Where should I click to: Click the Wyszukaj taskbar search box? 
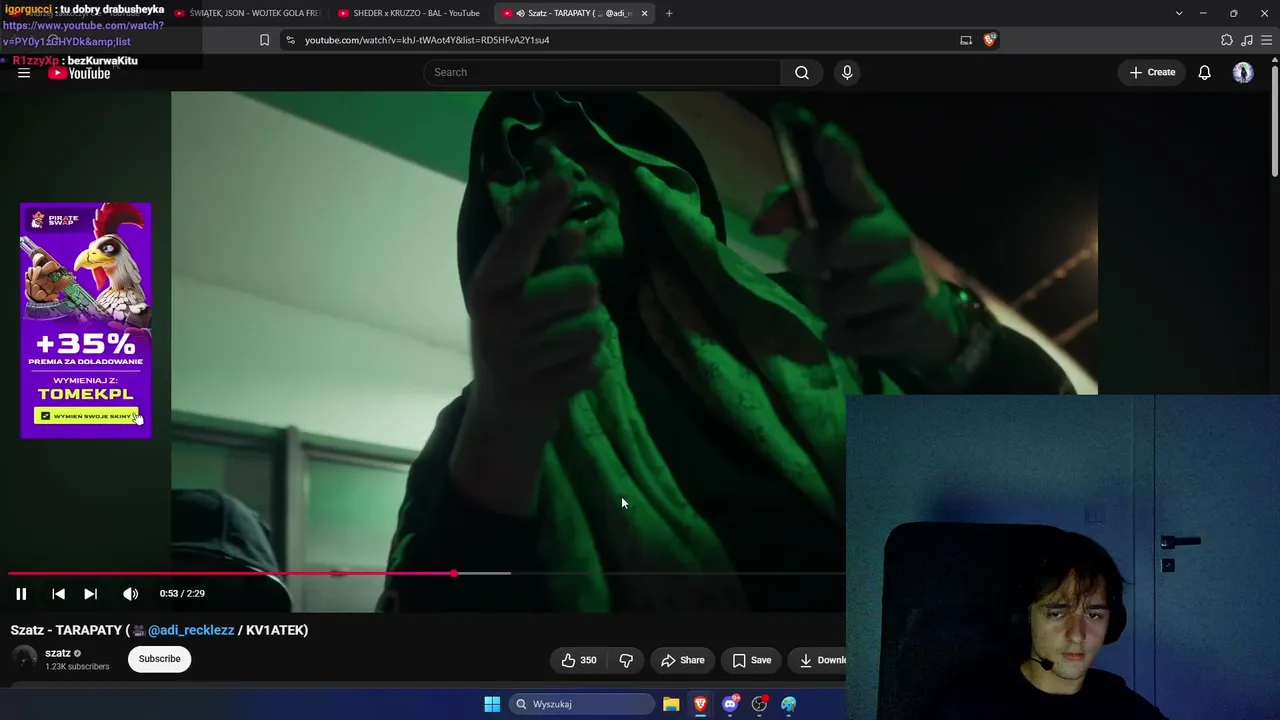coord(583,704)
